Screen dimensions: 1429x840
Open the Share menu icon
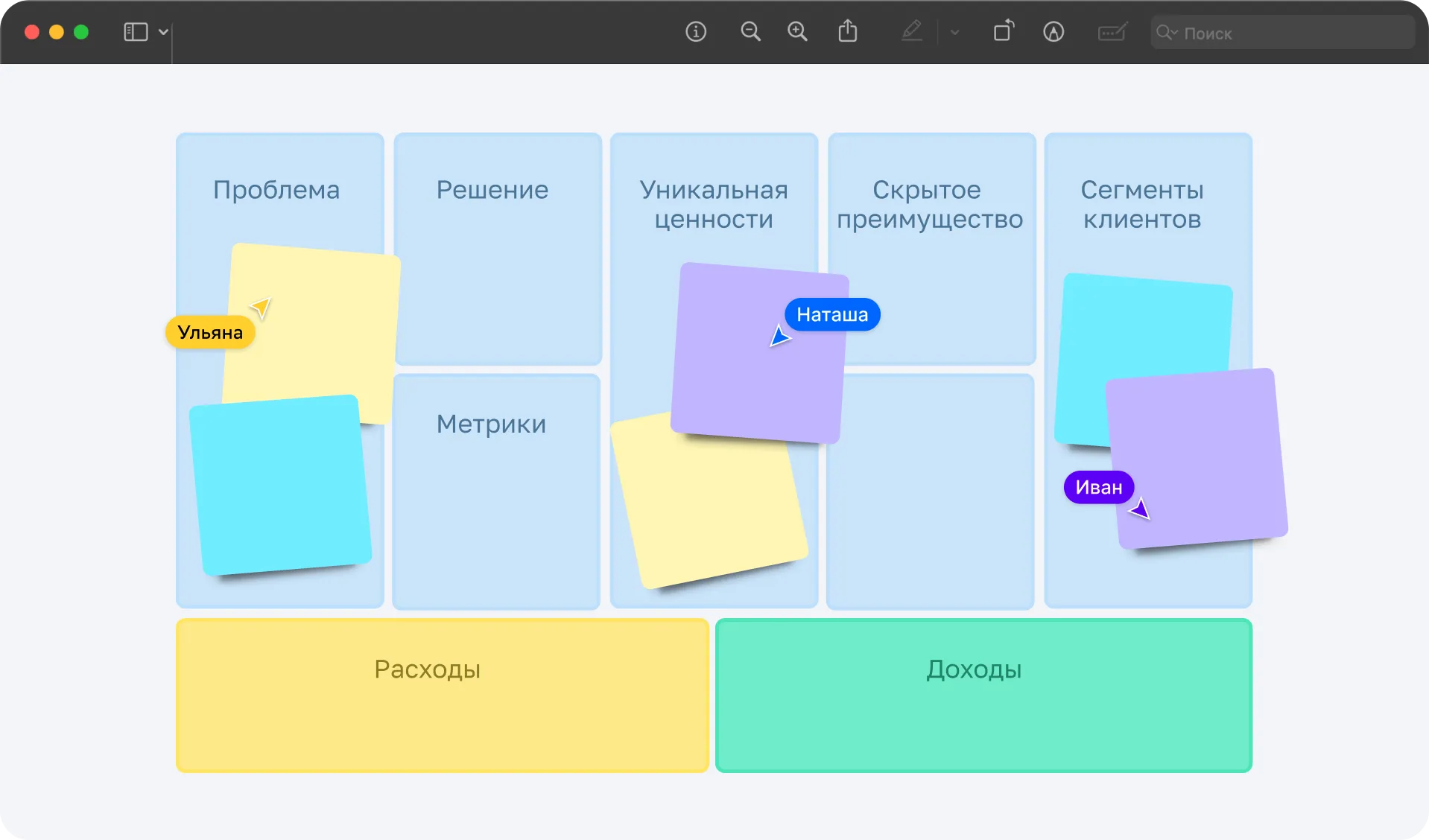[x=847, y=32]
